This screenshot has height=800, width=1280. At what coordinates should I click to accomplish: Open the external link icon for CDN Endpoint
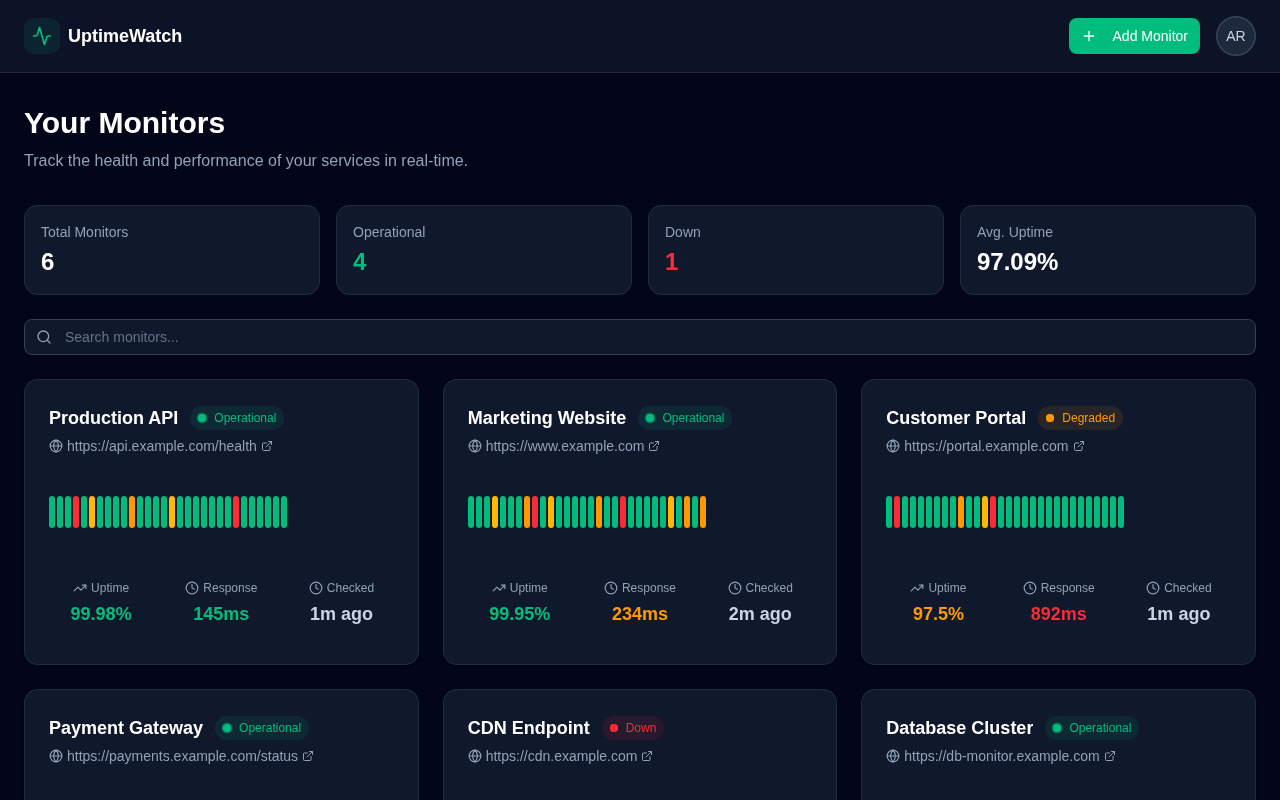[646, 756]
